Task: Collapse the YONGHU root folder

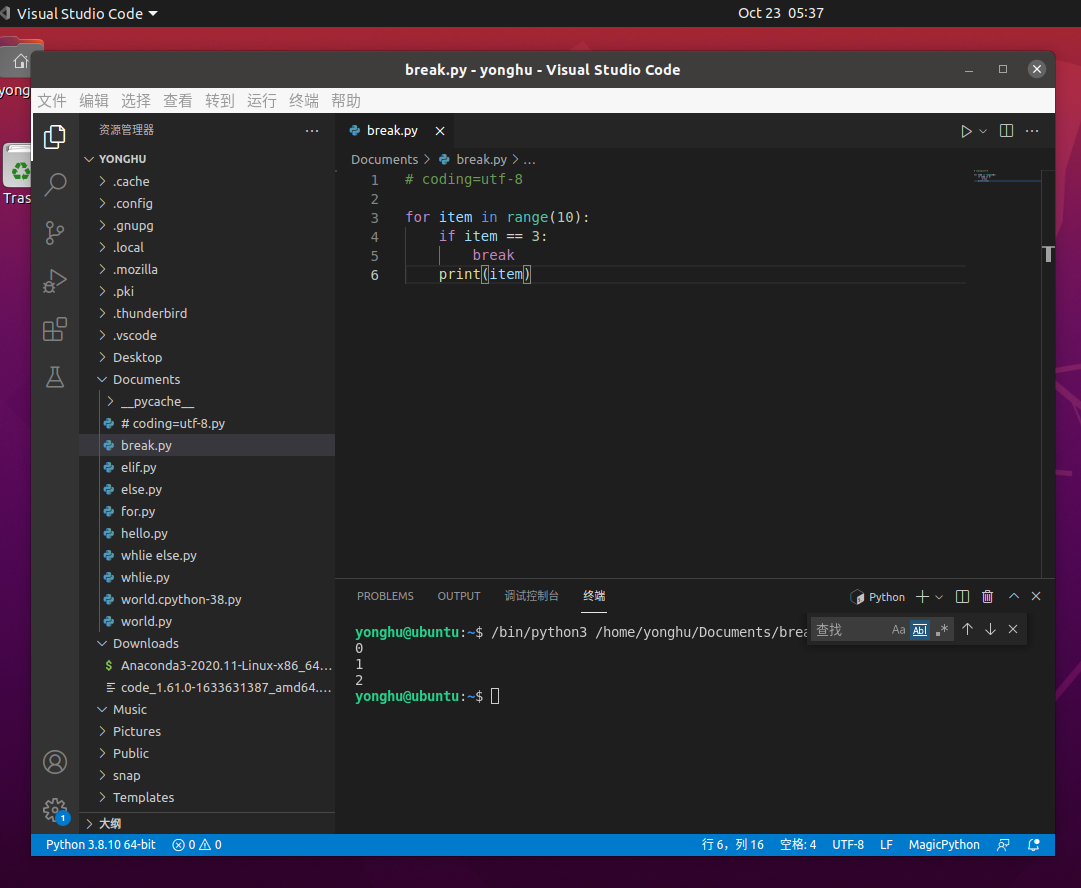Action: (207, 159)
